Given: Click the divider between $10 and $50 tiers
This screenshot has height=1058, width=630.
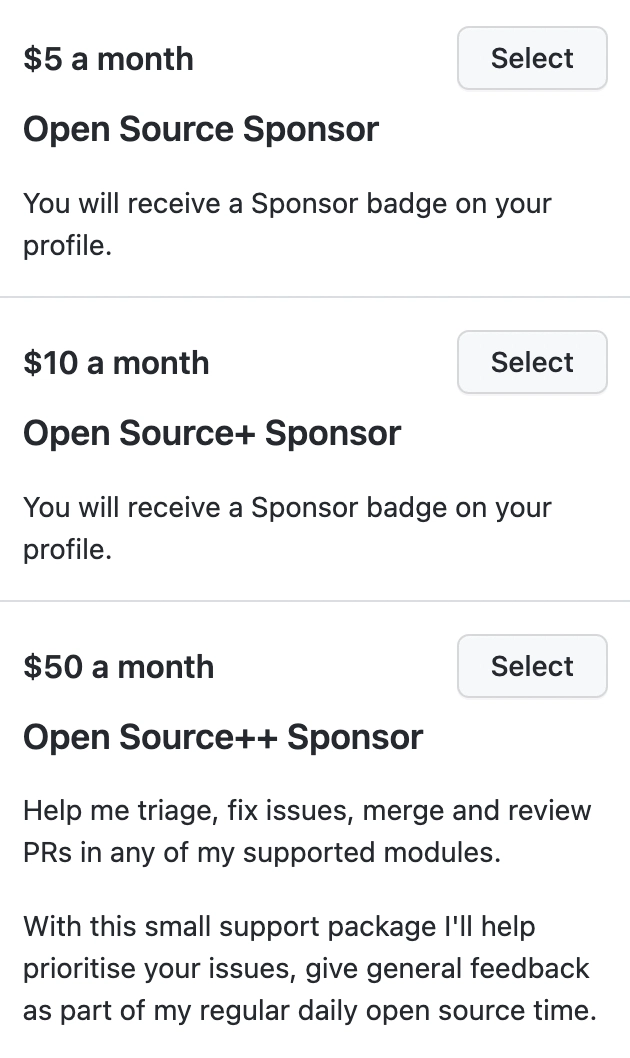Looking at the screenshot, I should click(x=315, y=601).
